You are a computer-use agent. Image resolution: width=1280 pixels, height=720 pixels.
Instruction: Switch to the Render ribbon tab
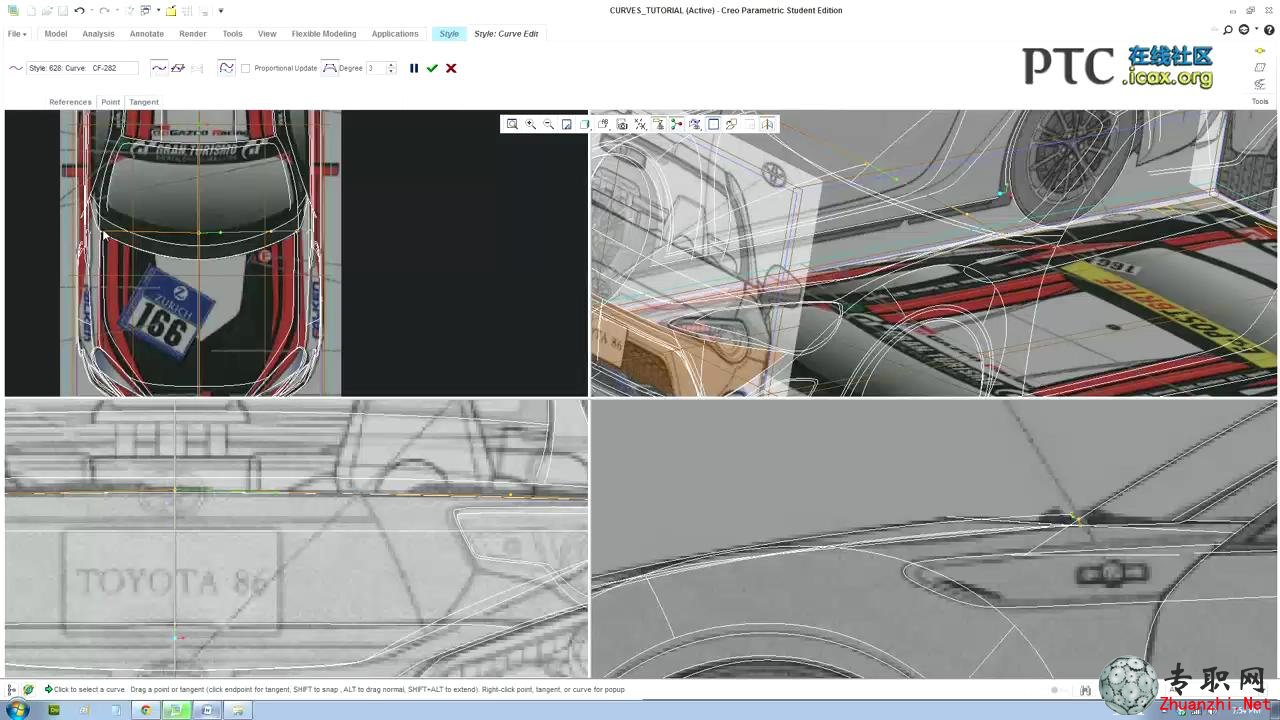click(x=193, y=34)
